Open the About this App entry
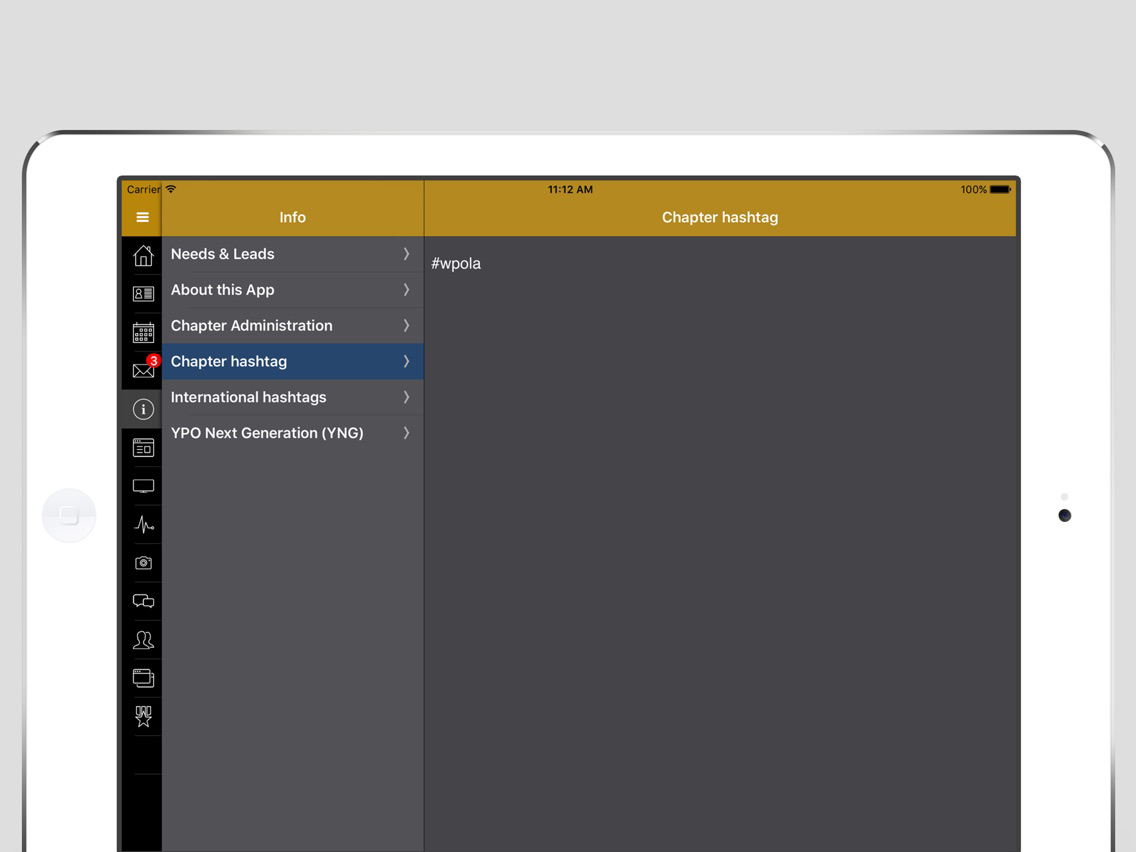This screenshot has width=1136, height=852. [x=292, y=290]
